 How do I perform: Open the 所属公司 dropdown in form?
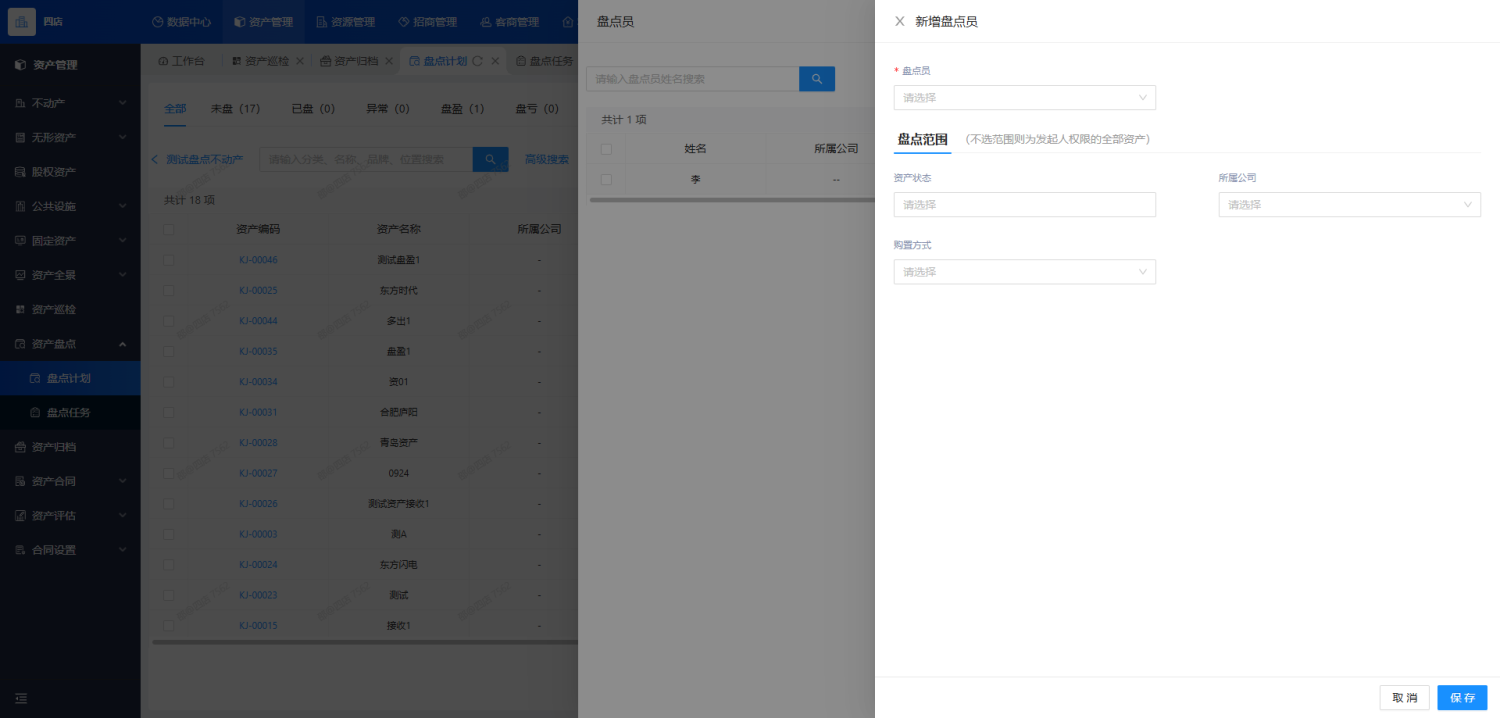[1349, 205]
